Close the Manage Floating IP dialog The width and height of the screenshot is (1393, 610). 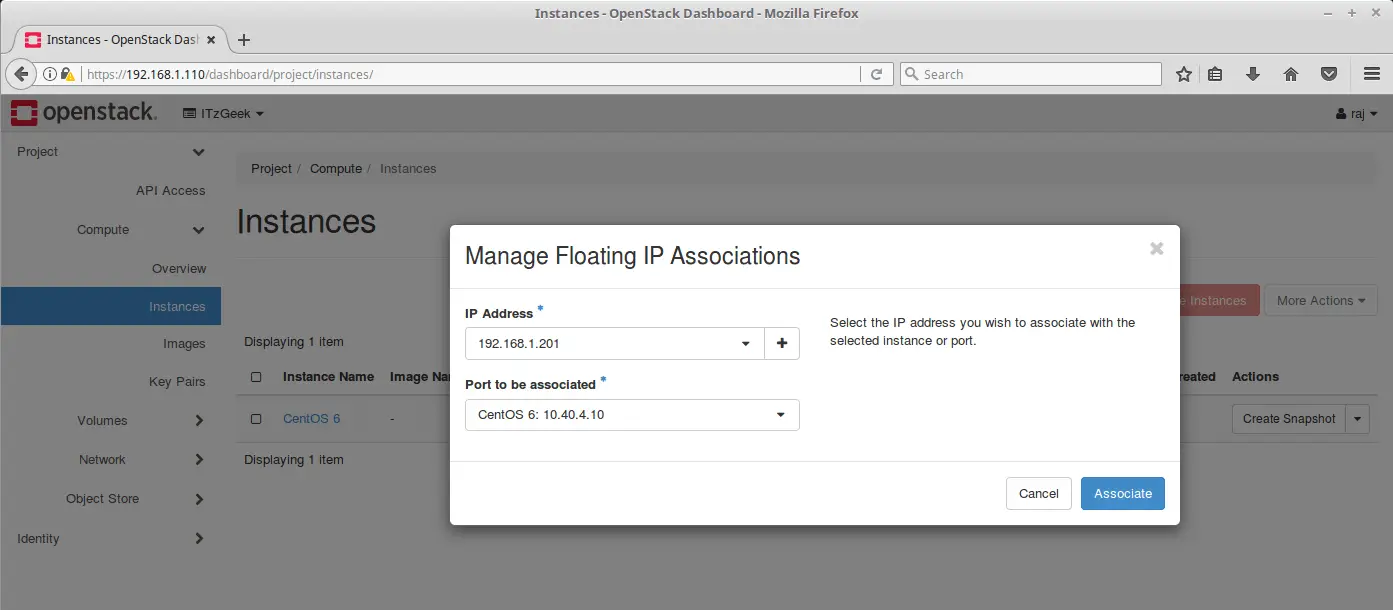1156,249
